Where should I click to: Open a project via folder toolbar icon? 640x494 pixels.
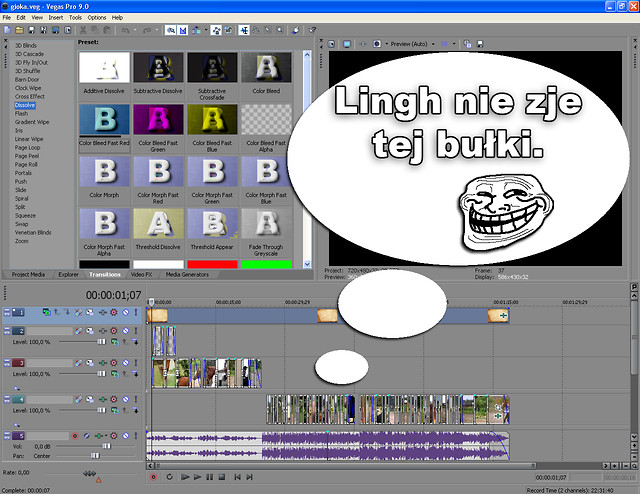pyautogui.click(x=19, y=30)
